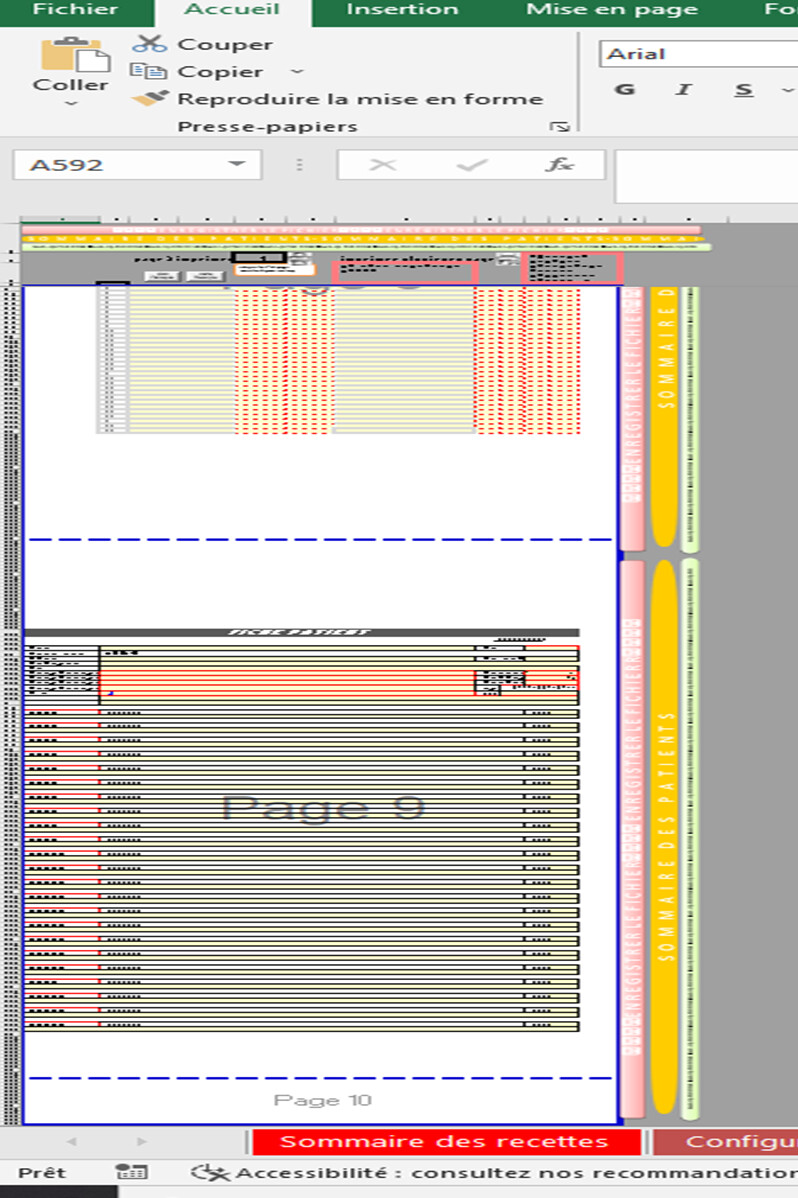Select the Reproduire la mise en forme paintbrush
The width and height of the screenshot is (798, 1198).
click(151, 99)
